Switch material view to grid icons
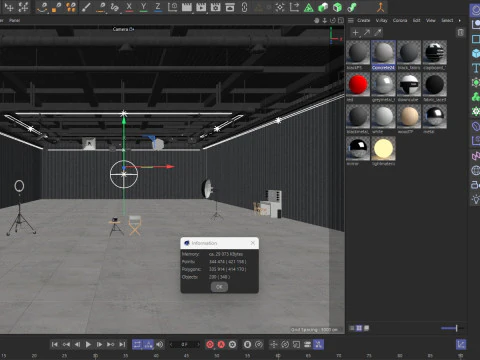The height and width of the screenshot is (360, 480). pyautogui.click(x=359, y=328)
